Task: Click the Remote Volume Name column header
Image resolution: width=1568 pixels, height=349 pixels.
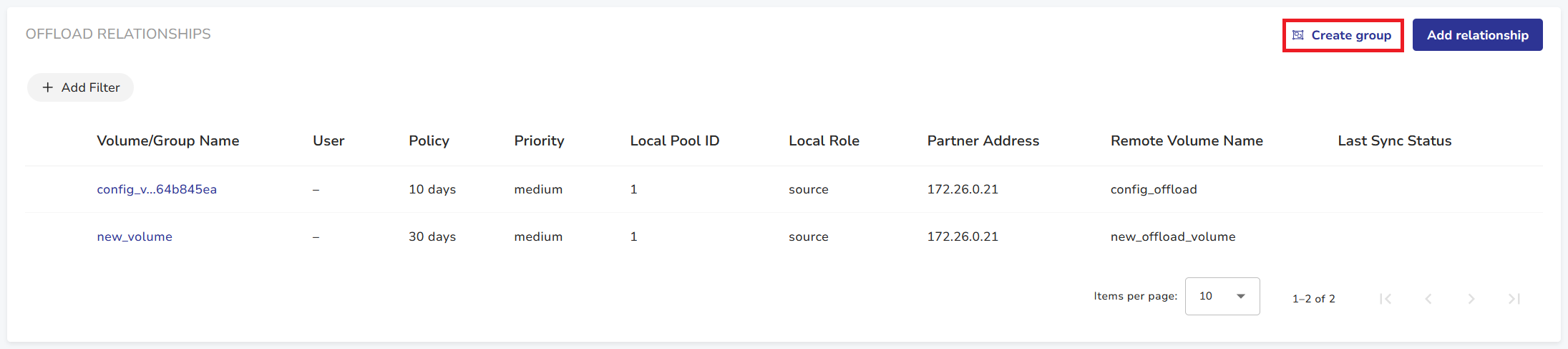Action: (1187, 141)
